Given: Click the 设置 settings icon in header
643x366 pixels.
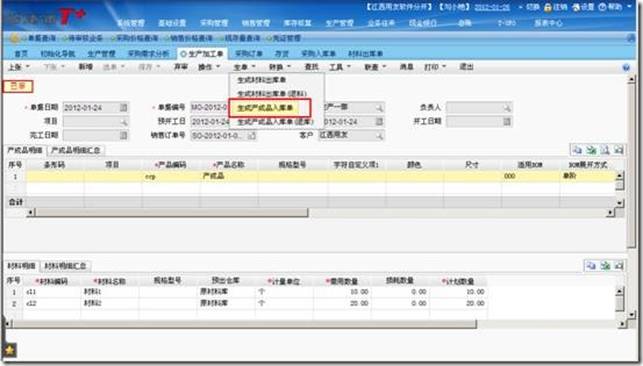Looking at the screenshot, I should 576,7.
